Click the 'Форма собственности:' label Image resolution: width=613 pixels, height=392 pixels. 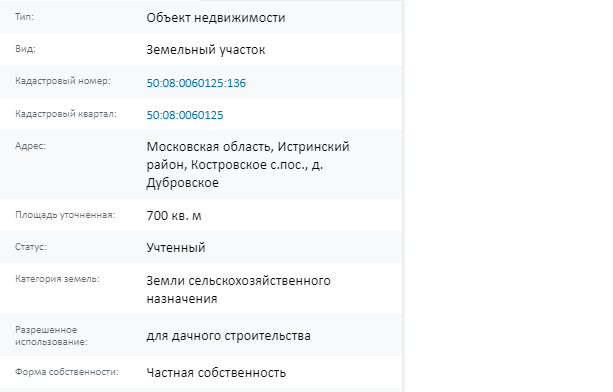[x=66, y=372]
